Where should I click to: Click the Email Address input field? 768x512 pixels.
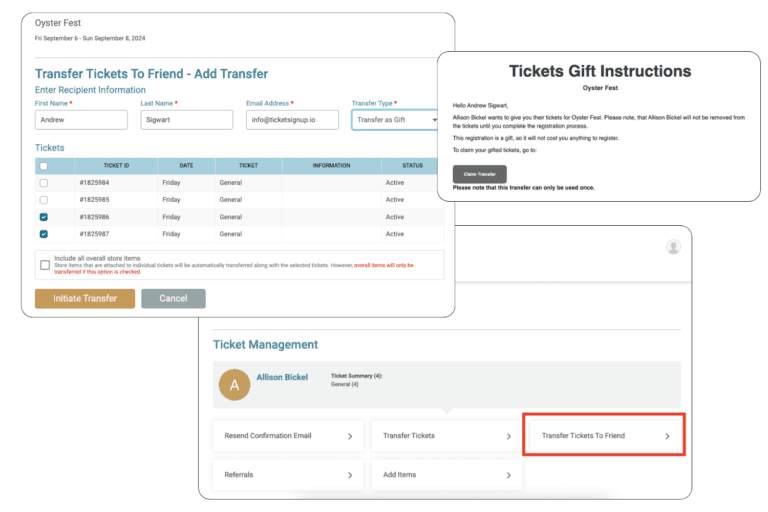pos(293,120)
